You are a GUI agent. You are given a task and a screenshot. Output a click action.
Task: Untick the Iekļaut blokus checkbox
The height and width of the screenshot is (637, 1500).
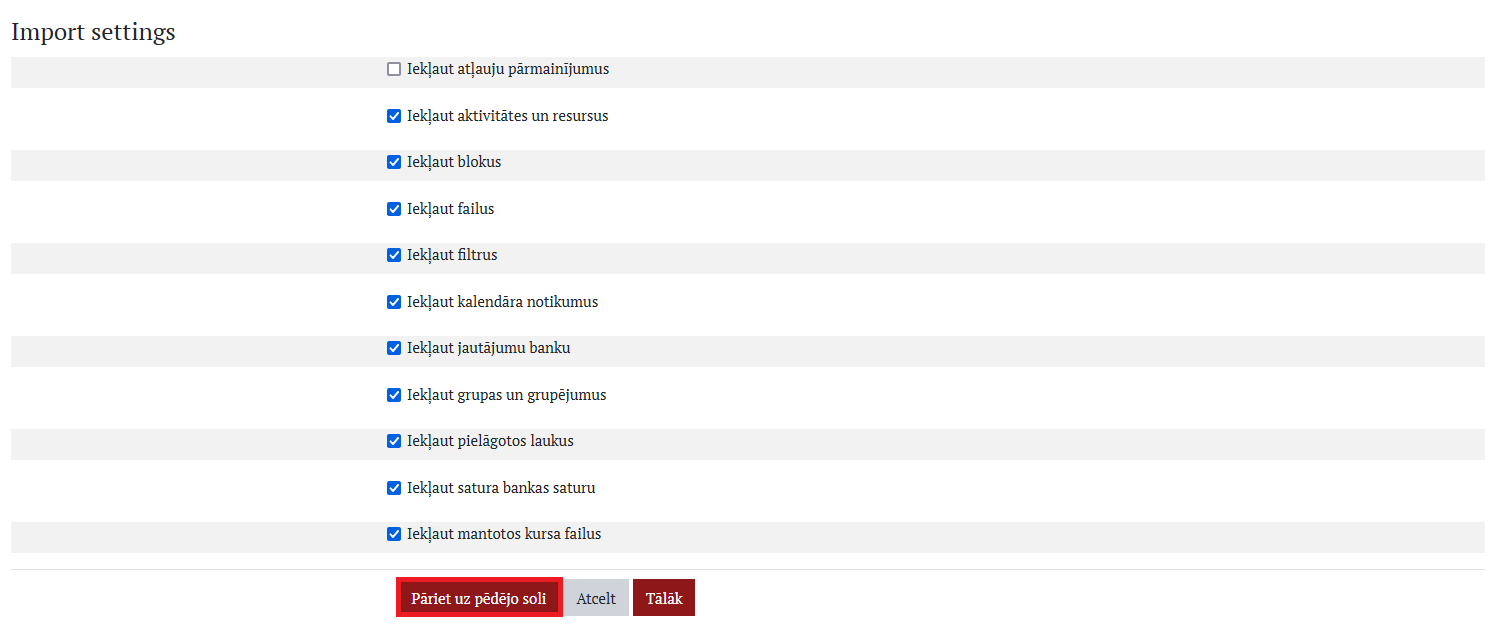(394, 162)
